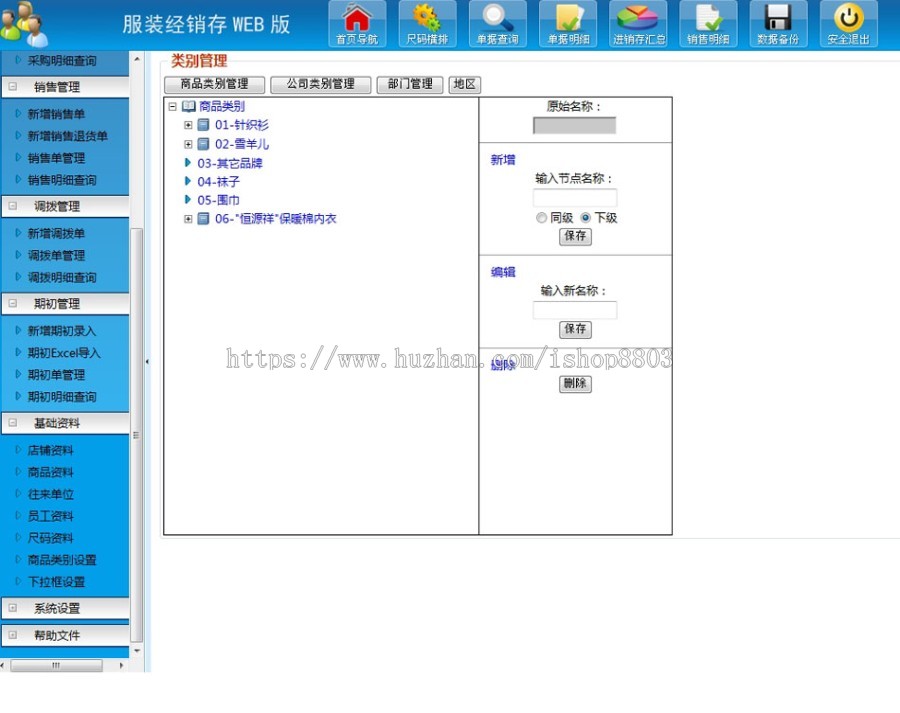Click the book icon beside 06-"恒源祥"保暖棉内衣
The width and height of the screenshot is (900, 713).
pyautogui.click(x=203, y=219)
